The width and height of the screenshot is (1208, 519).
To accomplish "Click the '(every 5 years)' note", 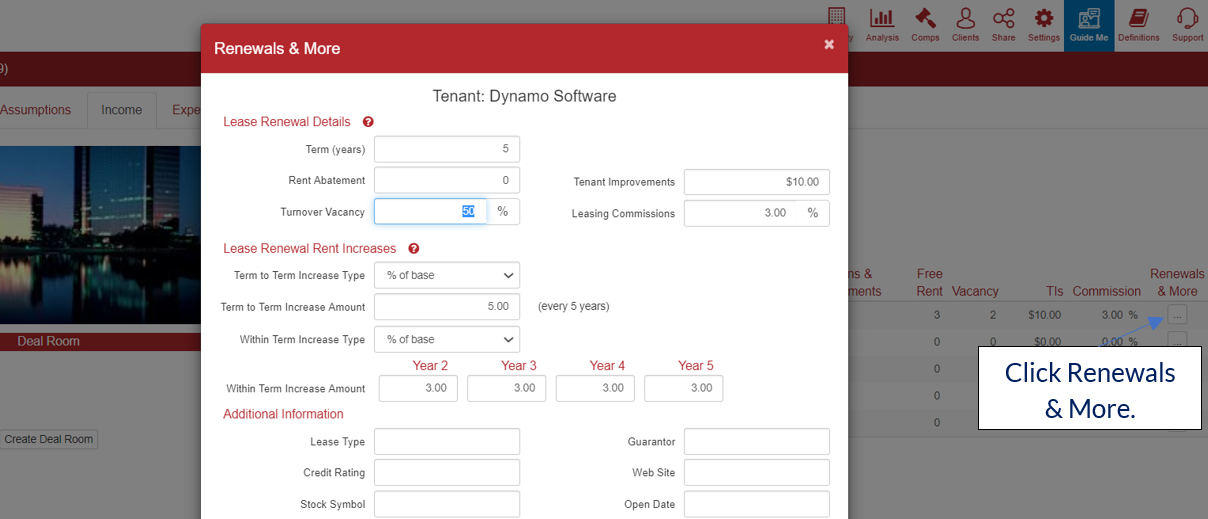I will [573, 306].
